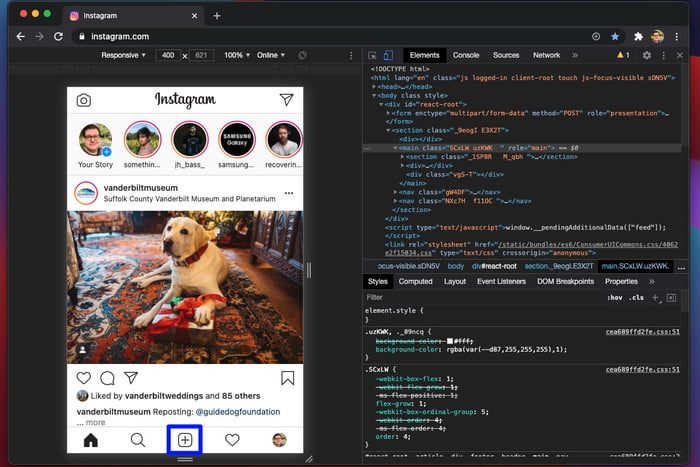This screenshot has height=467, width=700.
Task: Switch to the Sources tab
Action: click(x=506, y=55)
